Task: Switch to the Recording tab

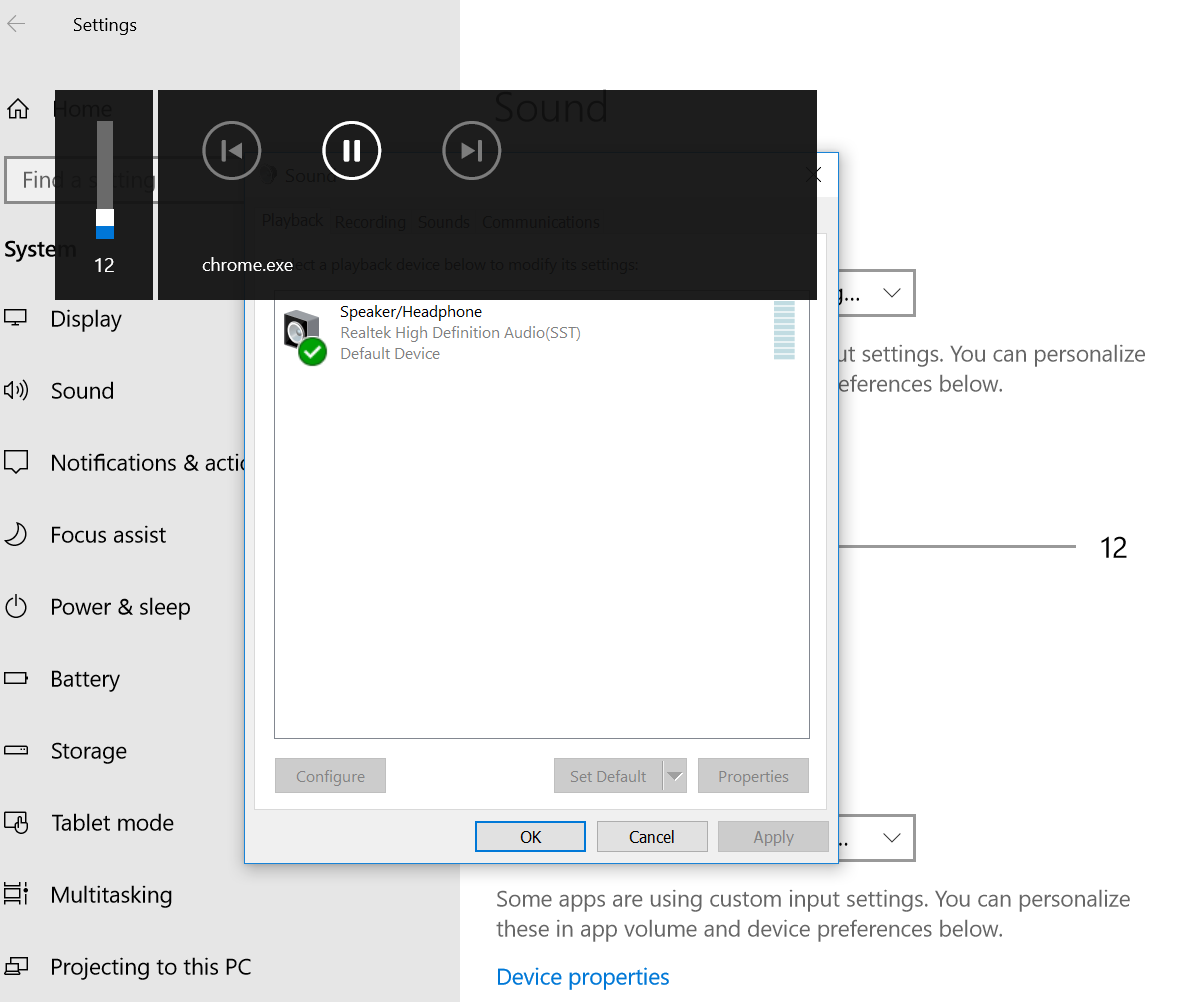Action: (x=370, y=222)
